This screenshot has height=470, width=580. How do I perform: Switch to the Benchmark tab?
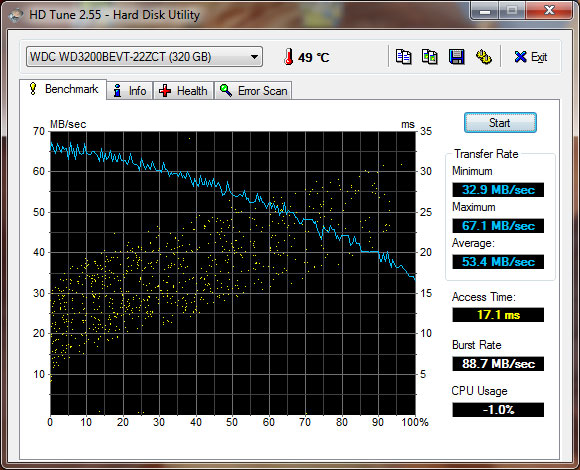(63, 89)
